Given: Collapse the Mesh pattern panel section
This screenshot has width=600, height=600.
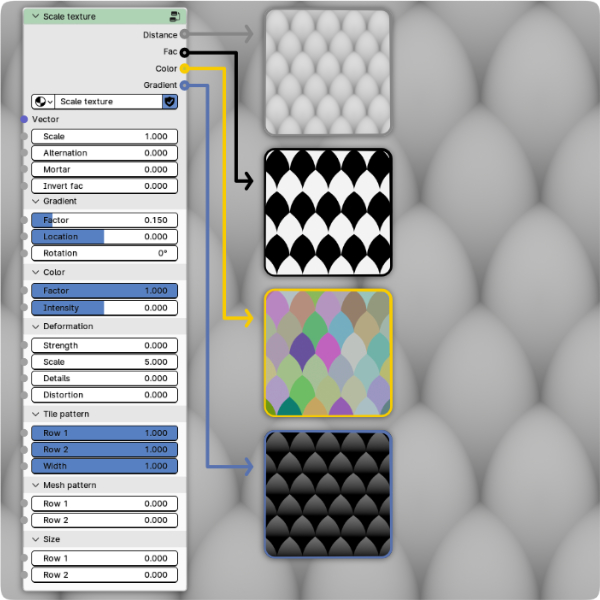Looking at the screenshot, I should [x=35, y=485].
